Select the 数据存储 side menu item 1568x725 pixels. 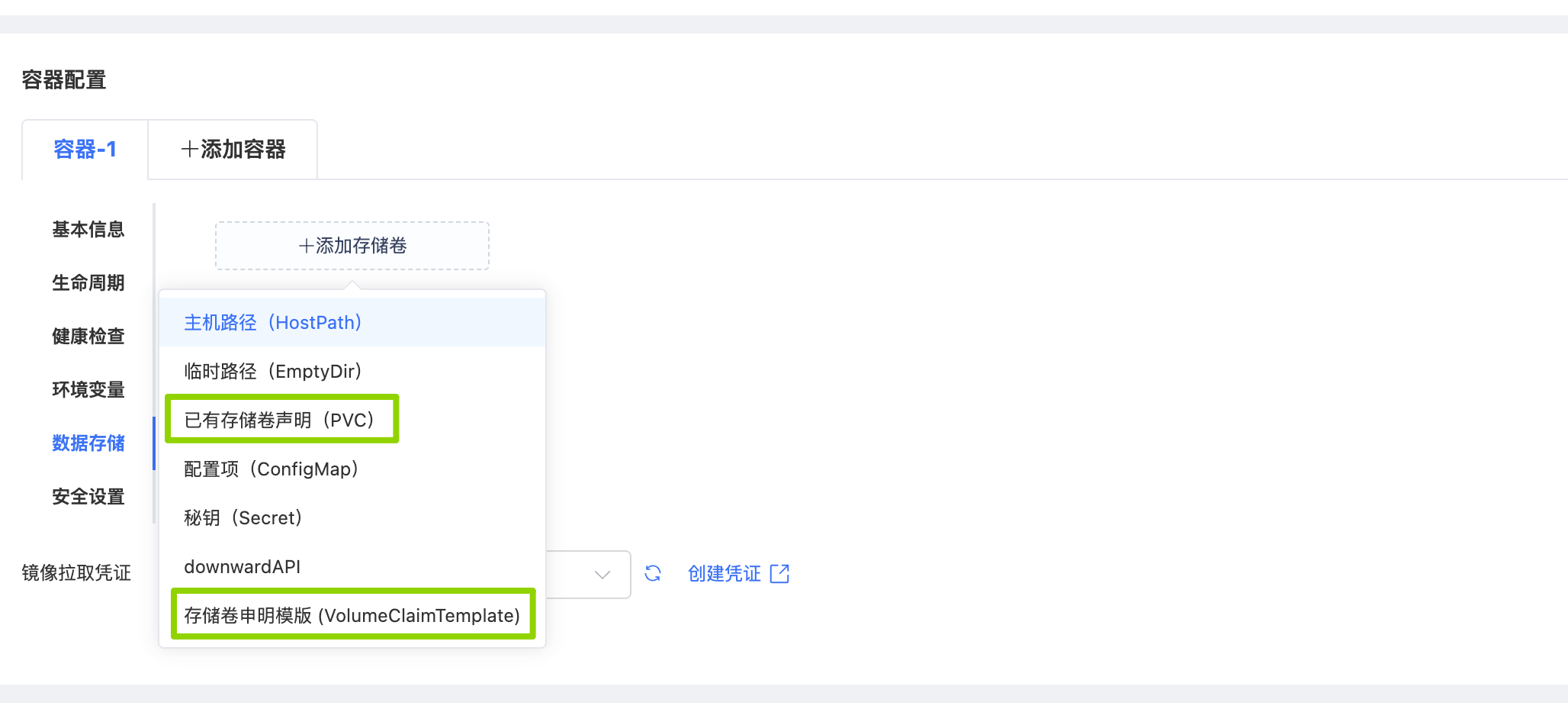[x=88, y=443]
